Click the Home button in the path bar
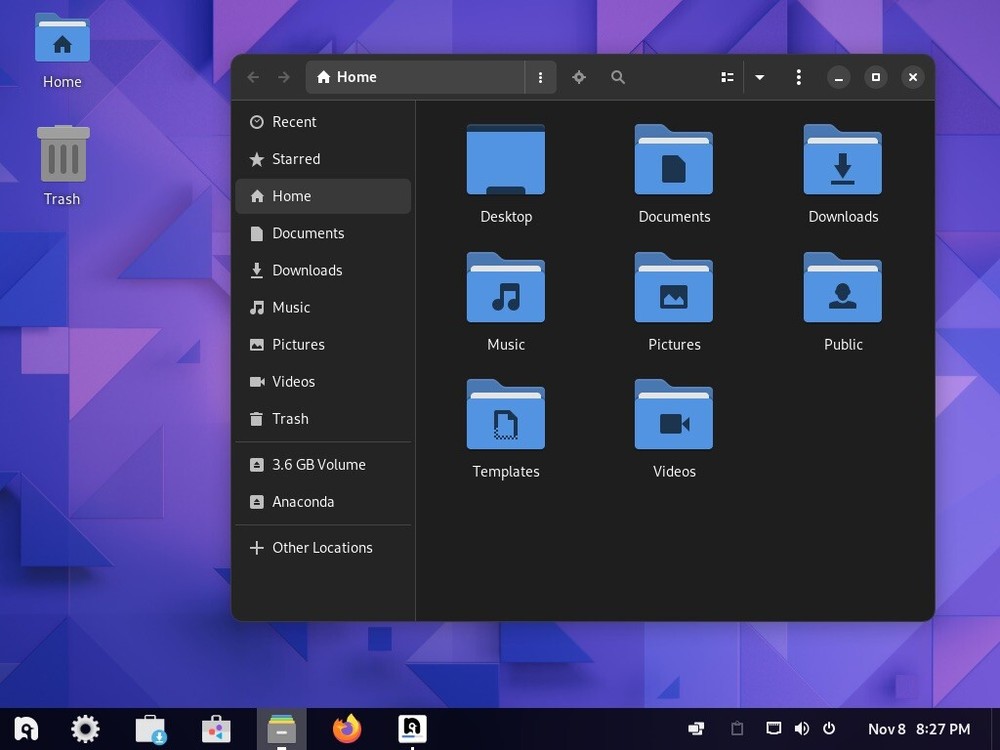This screenshot has width=1000, height=750. click(347, 77)
